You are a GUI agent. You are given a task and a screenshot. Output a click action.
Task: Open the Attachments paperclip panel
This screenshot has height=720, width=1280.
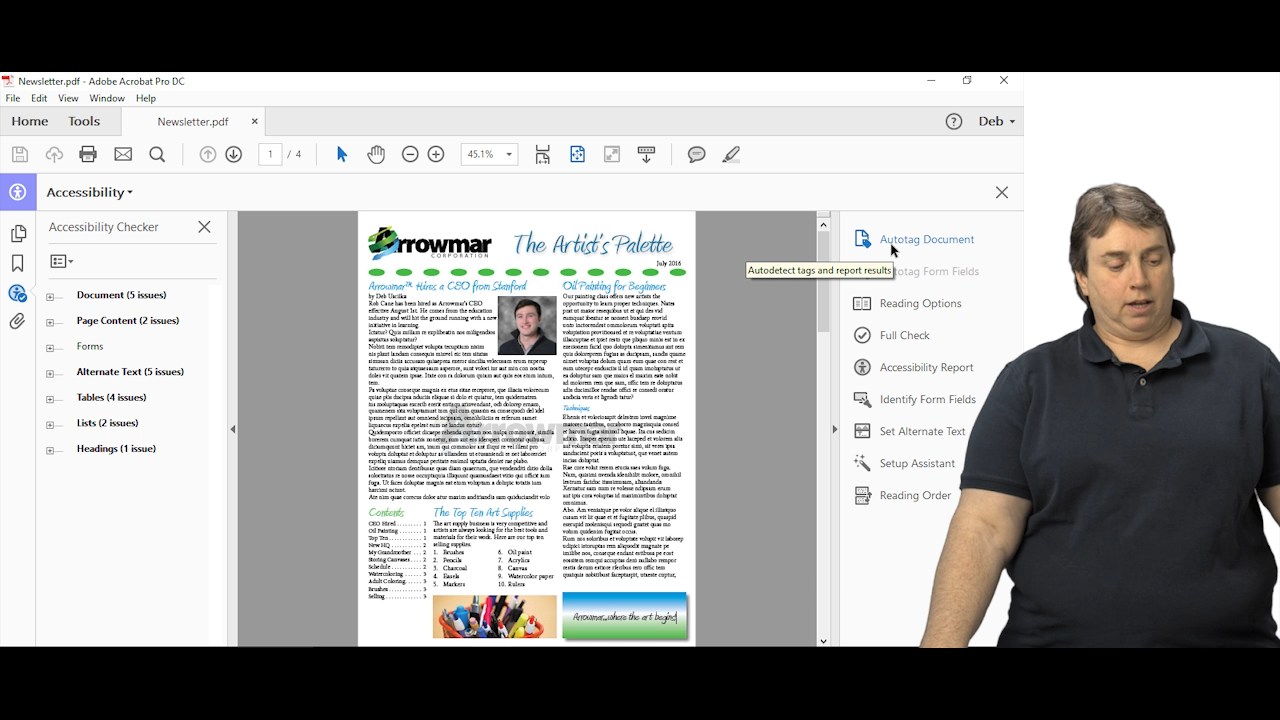coord(18,322)
